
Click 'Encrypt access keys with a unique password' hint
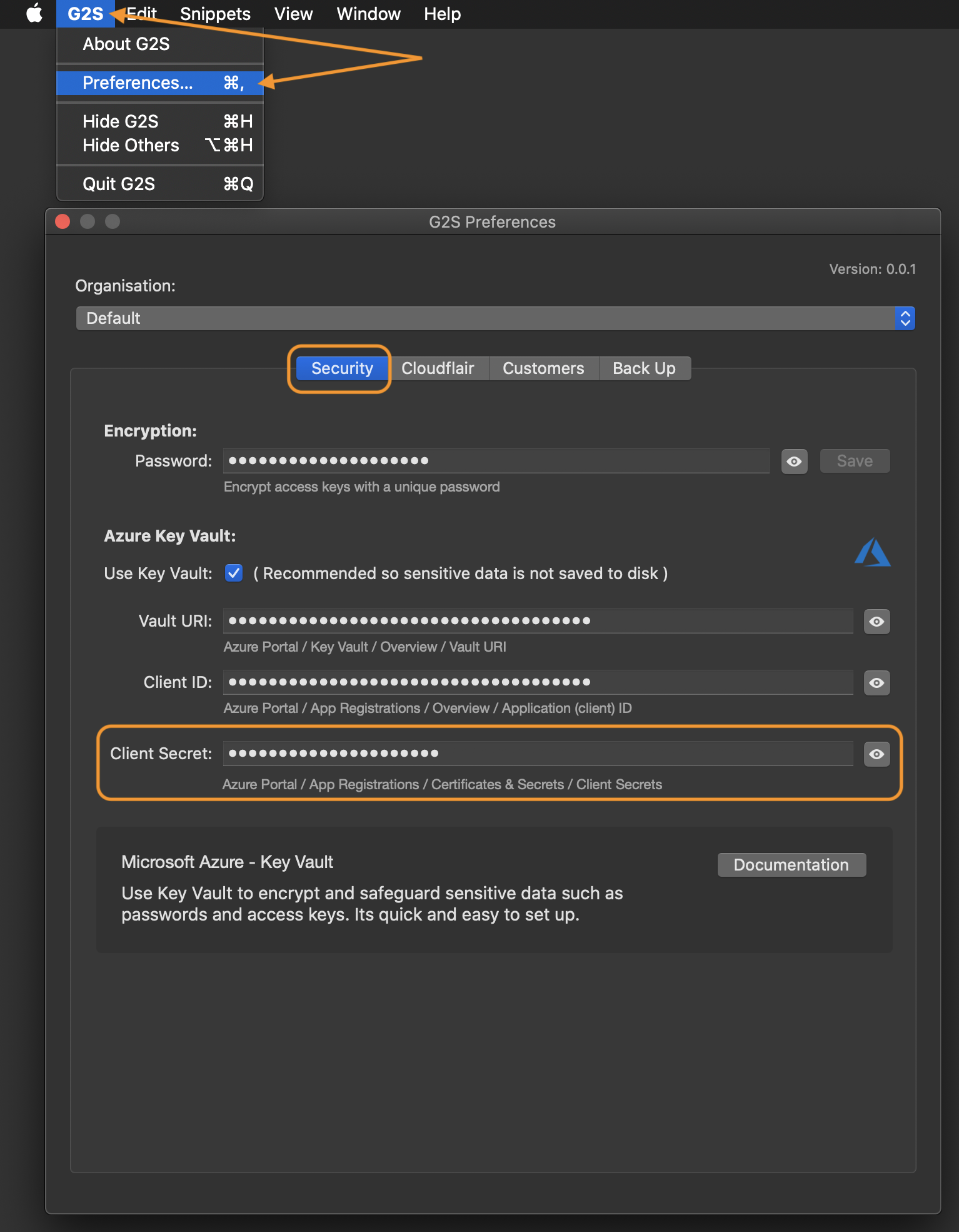[x=362, y=487]
